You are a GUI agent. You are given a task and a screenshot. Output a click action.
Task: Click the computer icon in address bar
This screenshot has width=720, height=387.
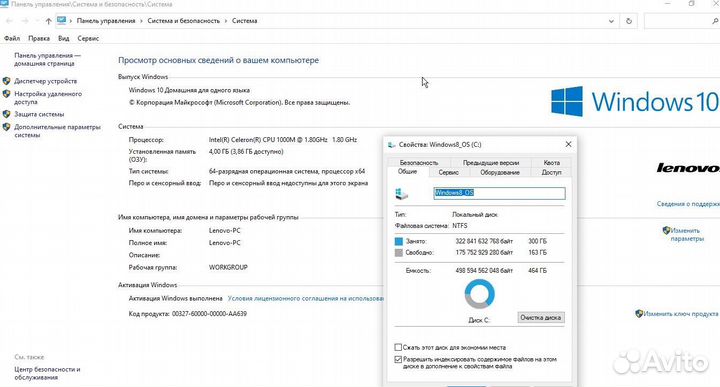coord(62,20)
